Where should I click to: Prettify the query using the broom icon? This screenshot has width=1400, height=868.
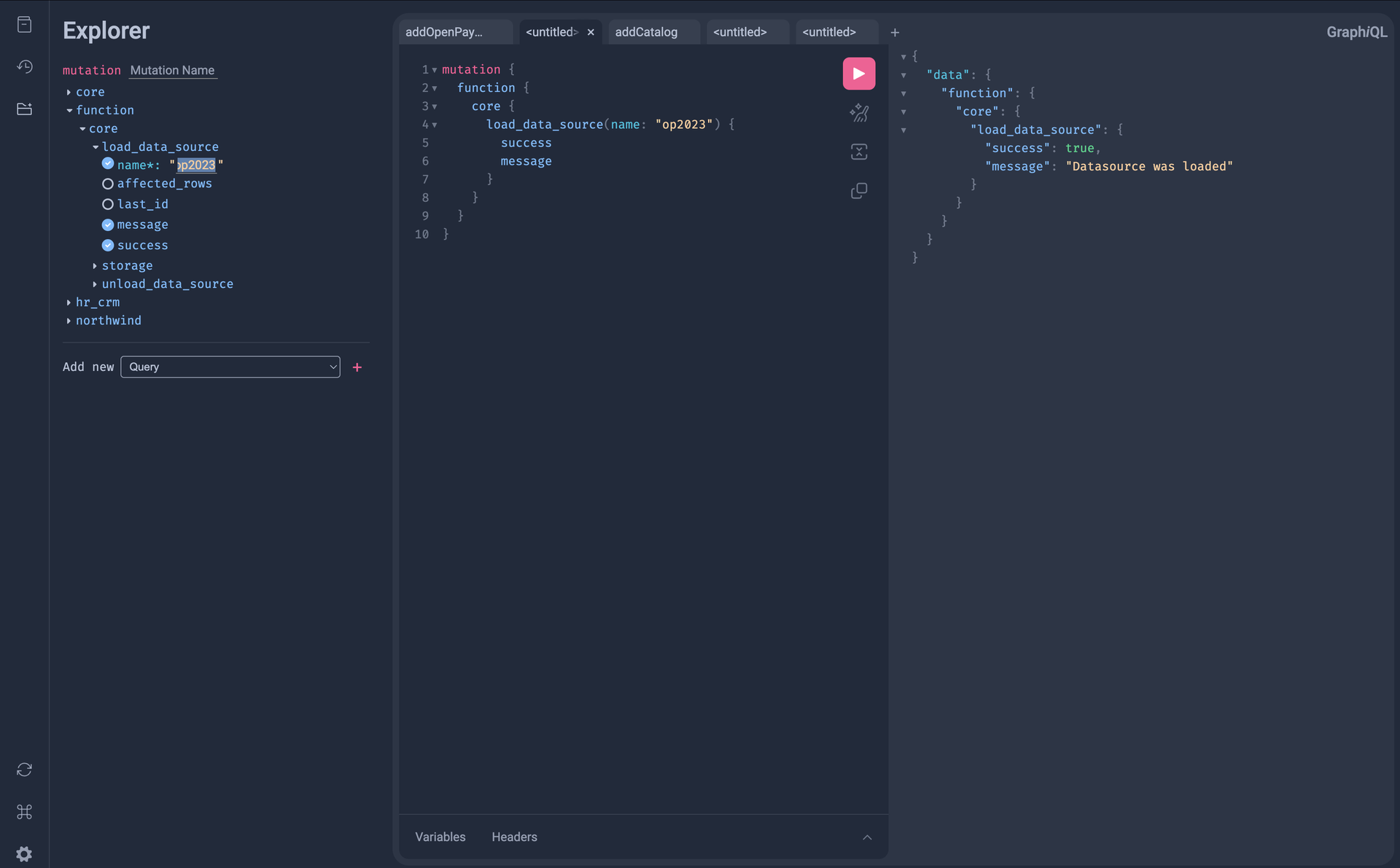pos(858,113)
